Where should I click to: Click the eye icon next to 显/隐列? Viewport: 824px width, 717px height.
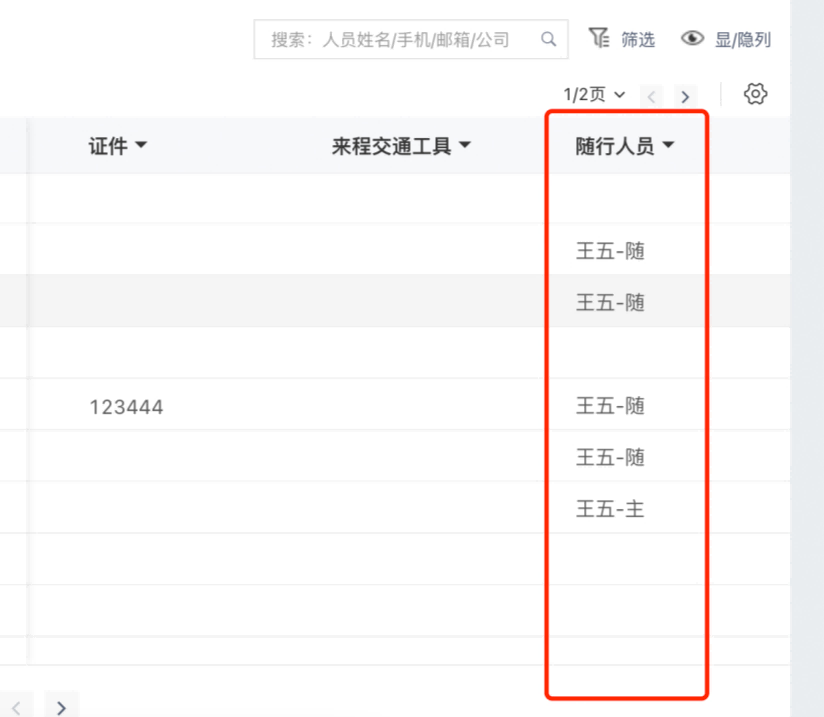[693, 38]
